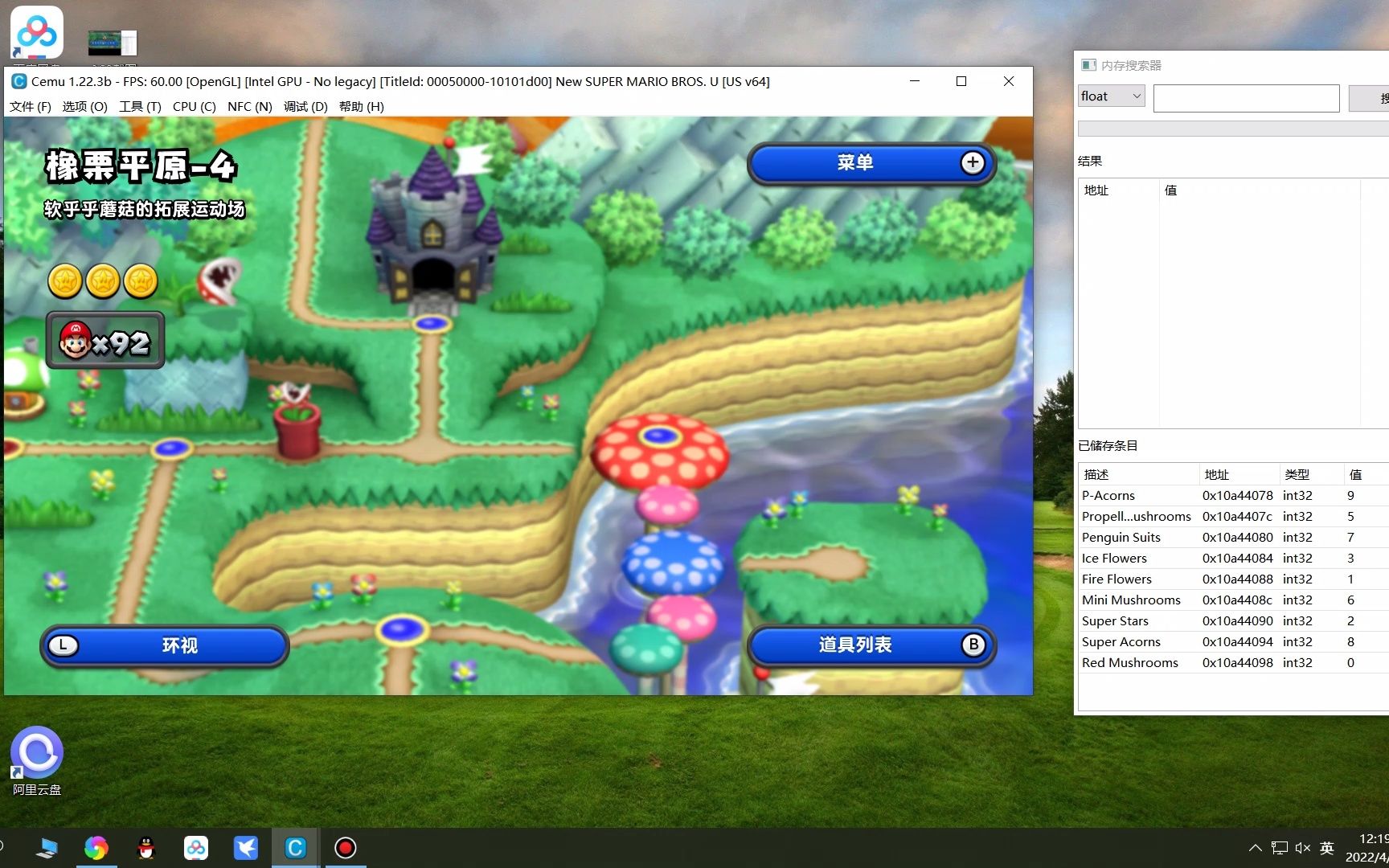Select the Mini Mushrooms entry
1389x868 pixels.
[1233, 600]
